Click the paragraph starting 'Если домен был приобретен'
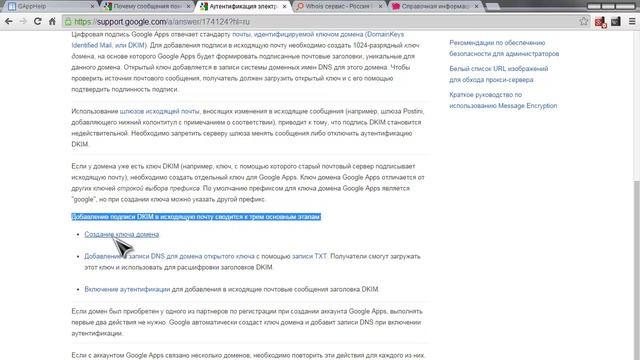Image resolution: width=640 pixels, height=360 pixels. (x=247, y=322)
